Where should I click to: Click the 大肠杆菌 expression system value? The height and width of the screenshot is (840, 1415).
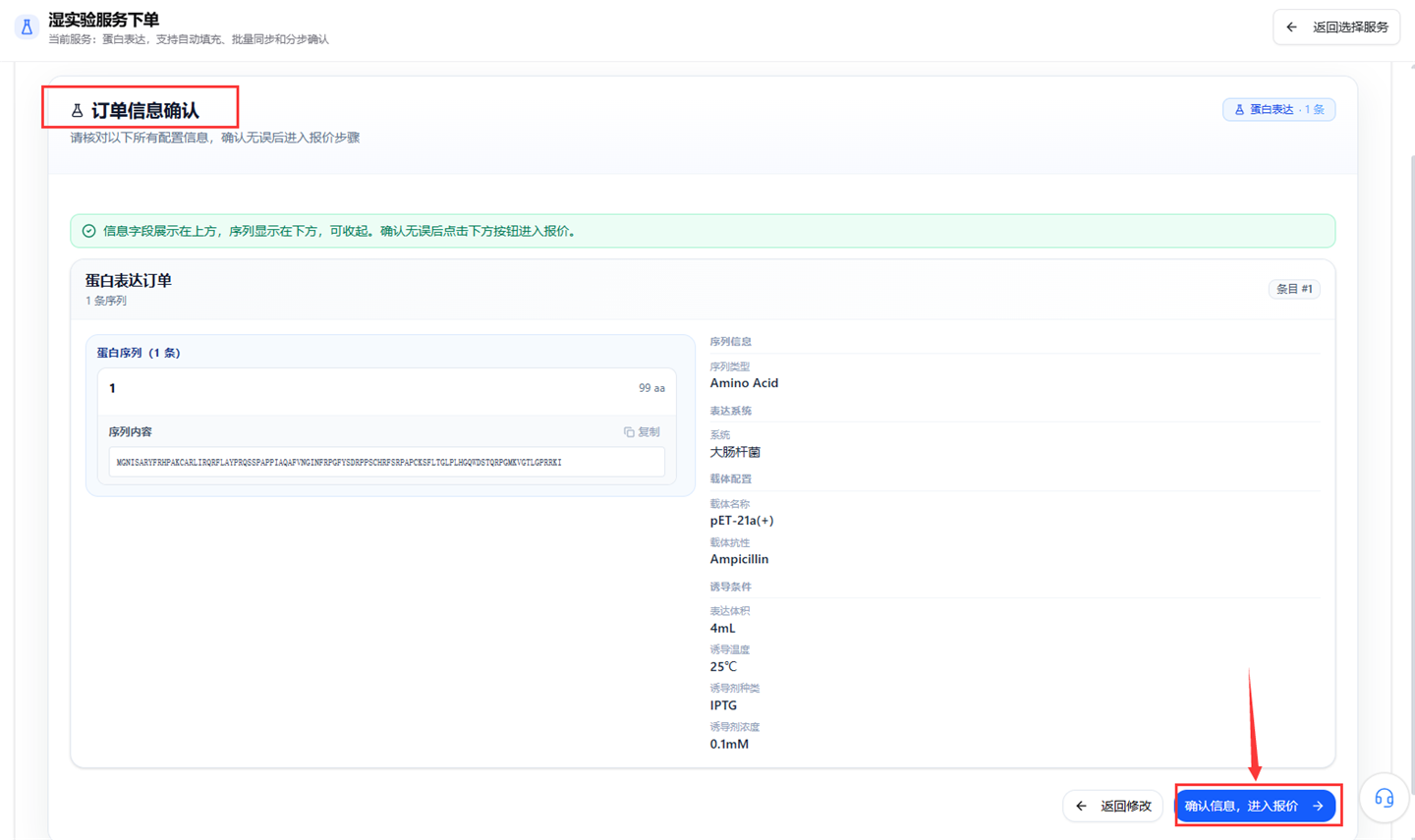[x=735, y=452]
